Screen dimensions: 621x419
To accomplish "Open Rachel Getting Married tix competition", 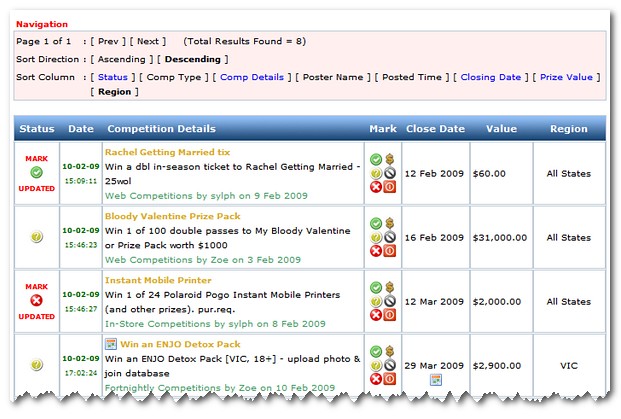I will [x=168, y=152].
